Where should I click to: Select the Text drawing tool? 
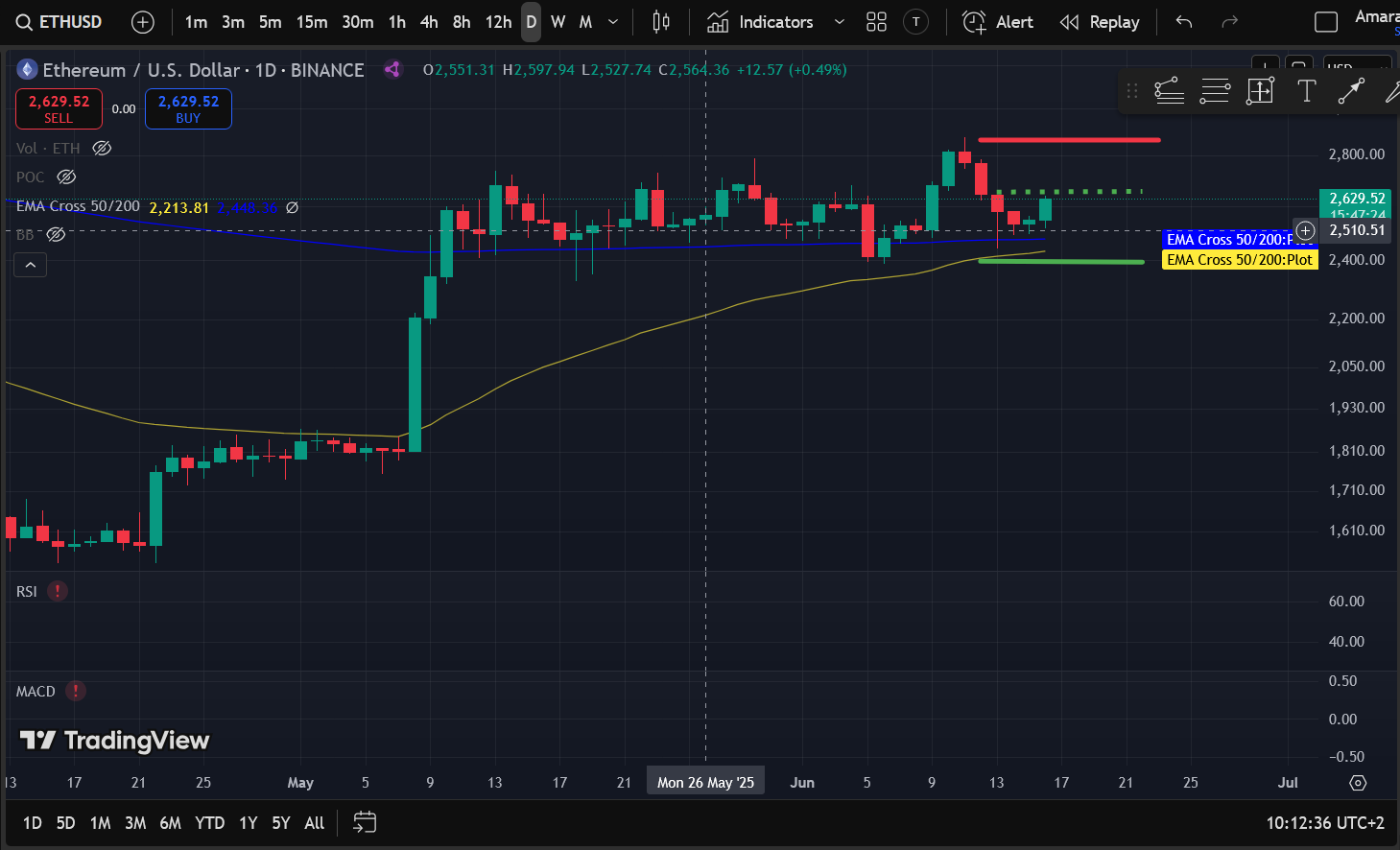[1306, 91]
